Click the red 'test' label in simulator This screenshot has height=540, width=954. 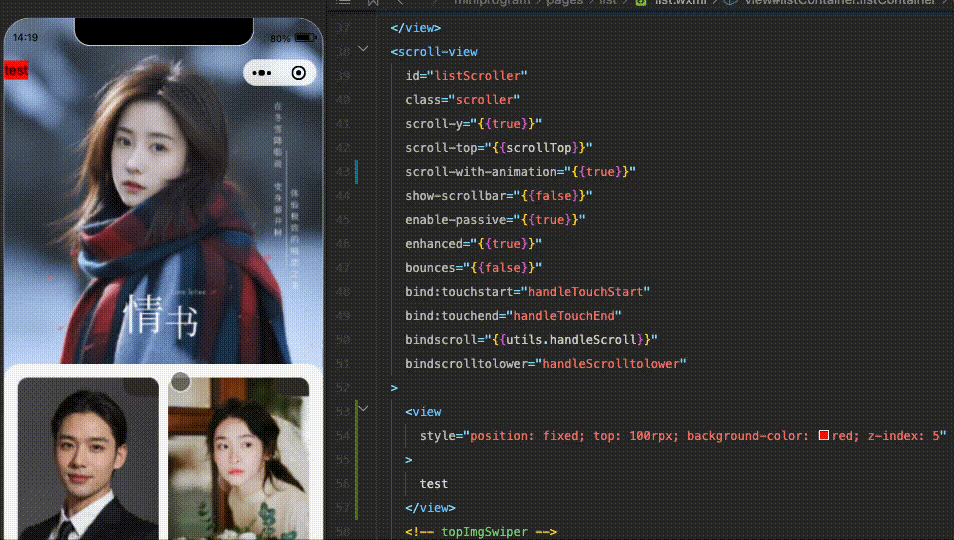16,71
